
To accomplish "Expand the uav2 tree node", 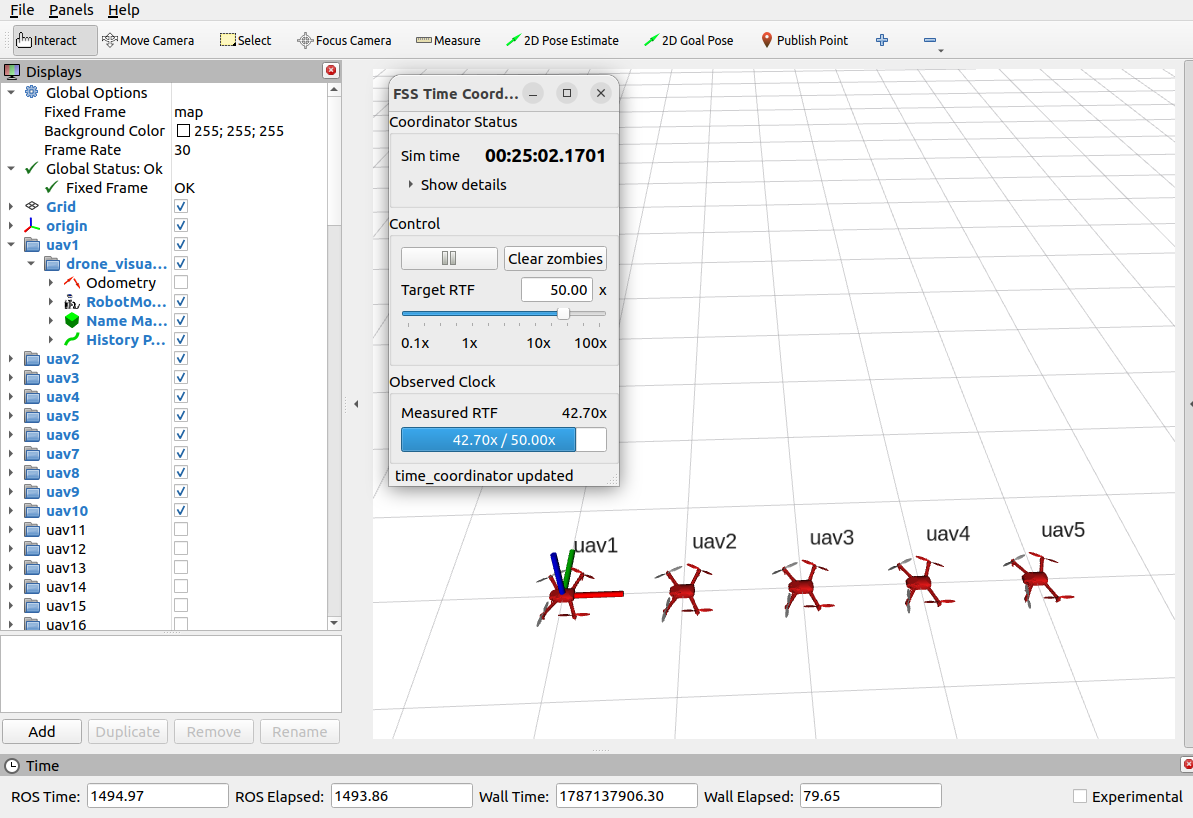I will pyautogui.click(x=11, y=358).
